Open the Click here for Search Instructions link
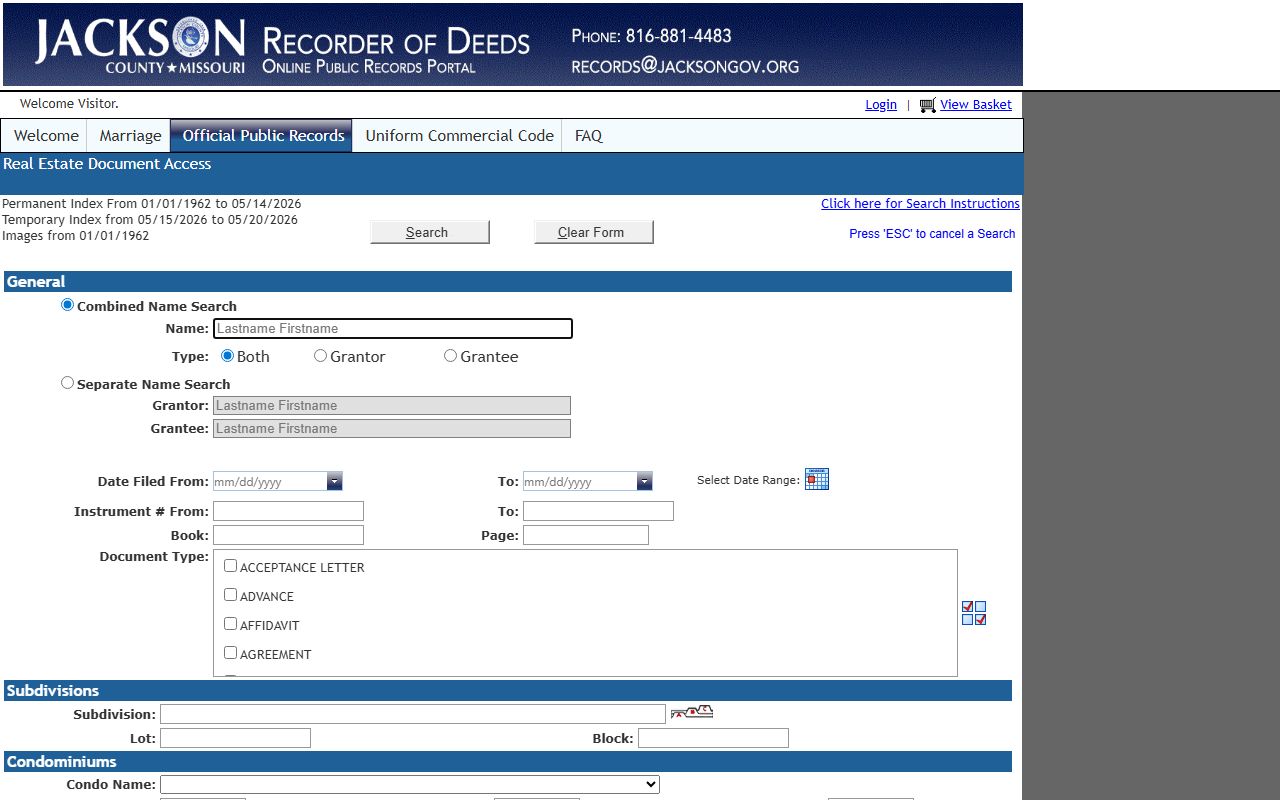 (x=920, y=204)
